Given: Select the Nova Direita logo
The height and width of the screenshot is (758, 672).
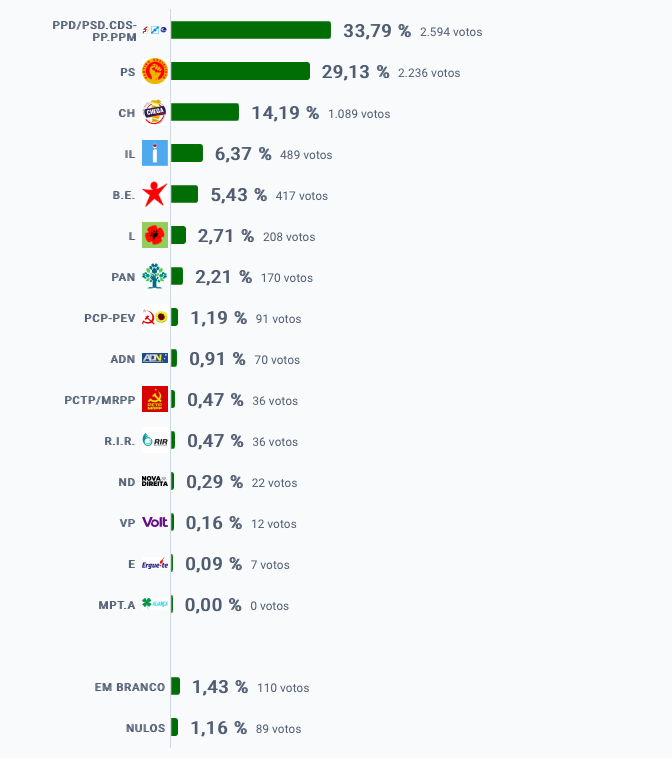Looking at the screenshot, I should (155, 481).
